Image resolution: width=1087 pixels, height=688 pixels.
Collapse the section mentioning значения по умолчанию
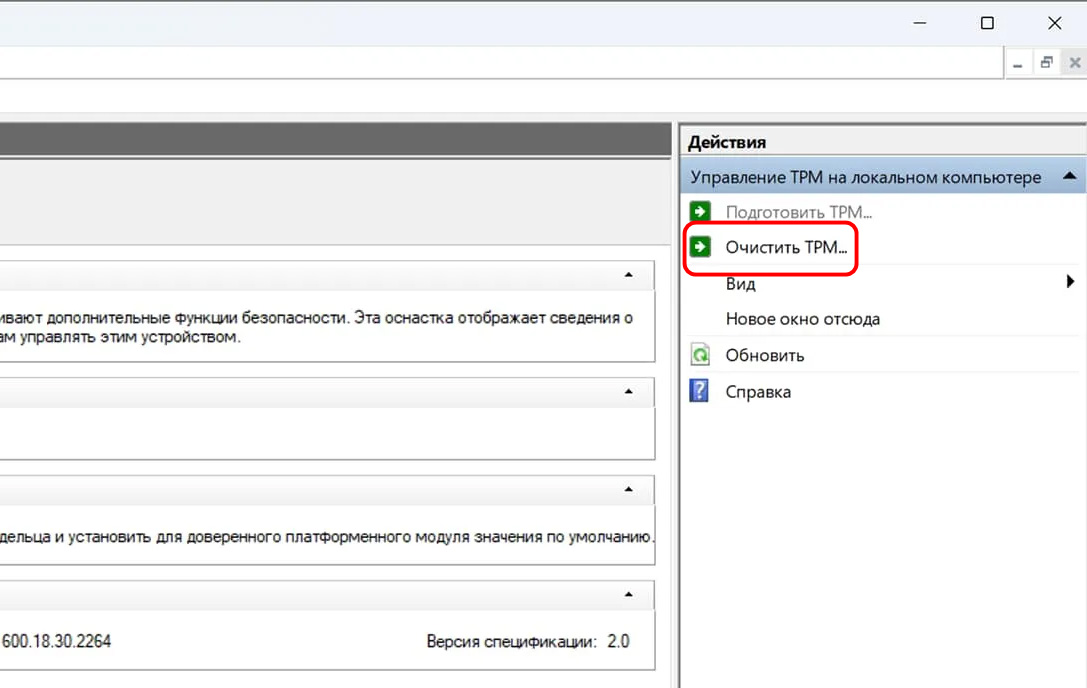628,490
